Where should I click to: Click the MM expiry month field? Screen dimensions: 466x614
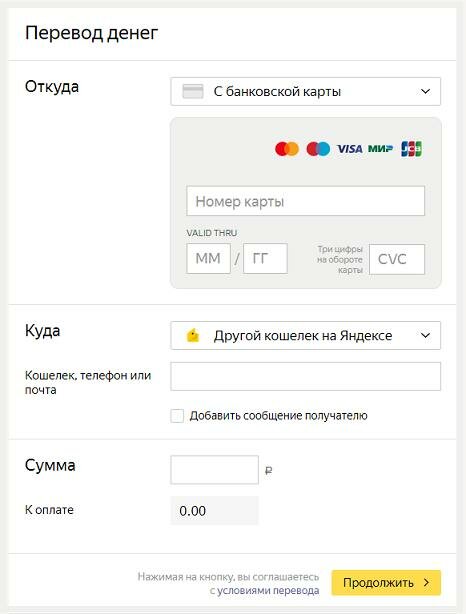coord(208,258)
